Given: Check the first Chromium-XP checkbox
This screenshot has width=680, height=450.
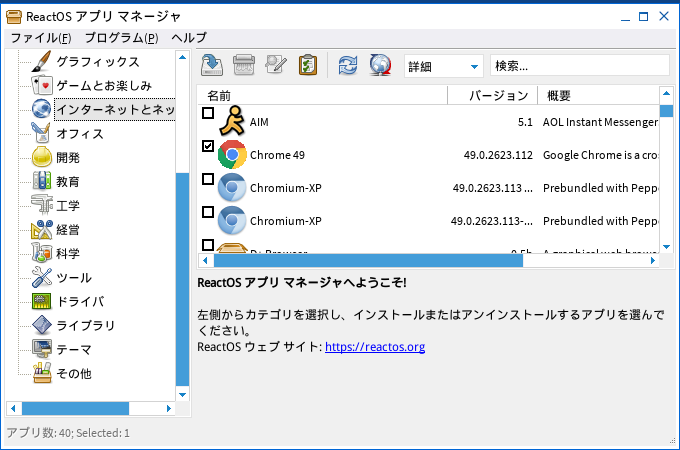Looking at the screenshot, I should point(208,179).
